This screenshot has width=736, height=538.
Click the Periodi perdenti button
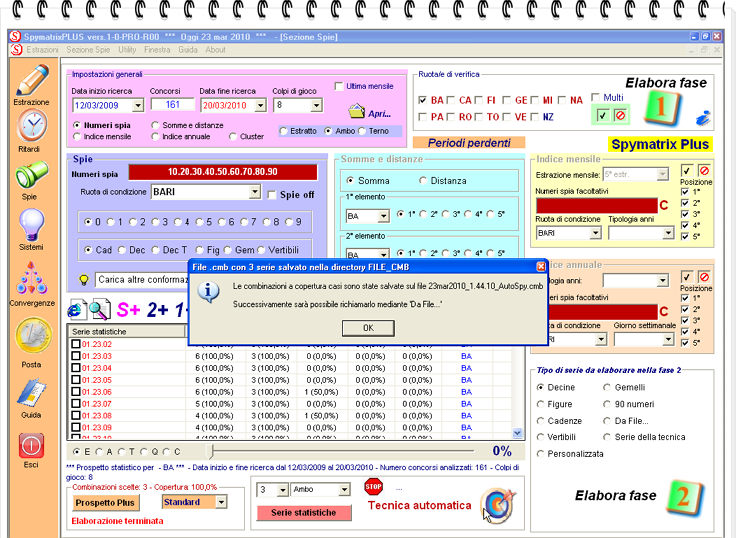pyautogui.click(x=469, y=143)
